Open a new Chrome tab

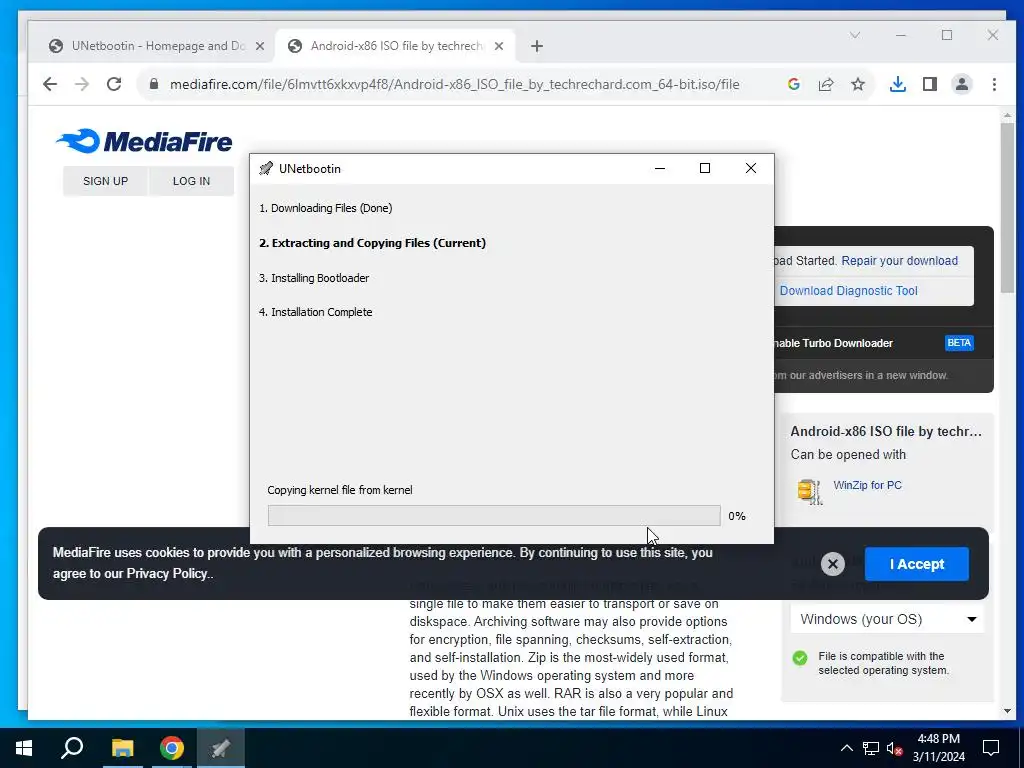point(537,46)
